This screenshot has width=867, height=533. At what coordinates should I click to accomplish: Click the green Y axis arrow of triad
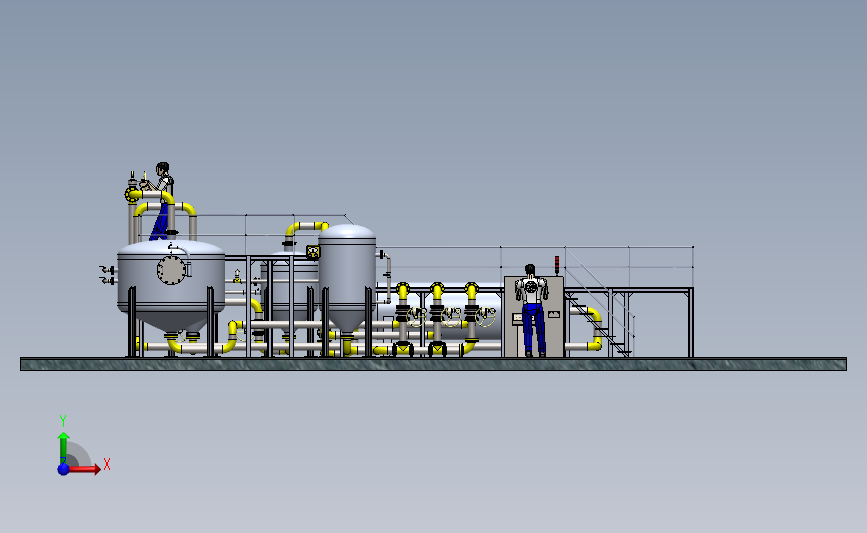coord(63,448)
